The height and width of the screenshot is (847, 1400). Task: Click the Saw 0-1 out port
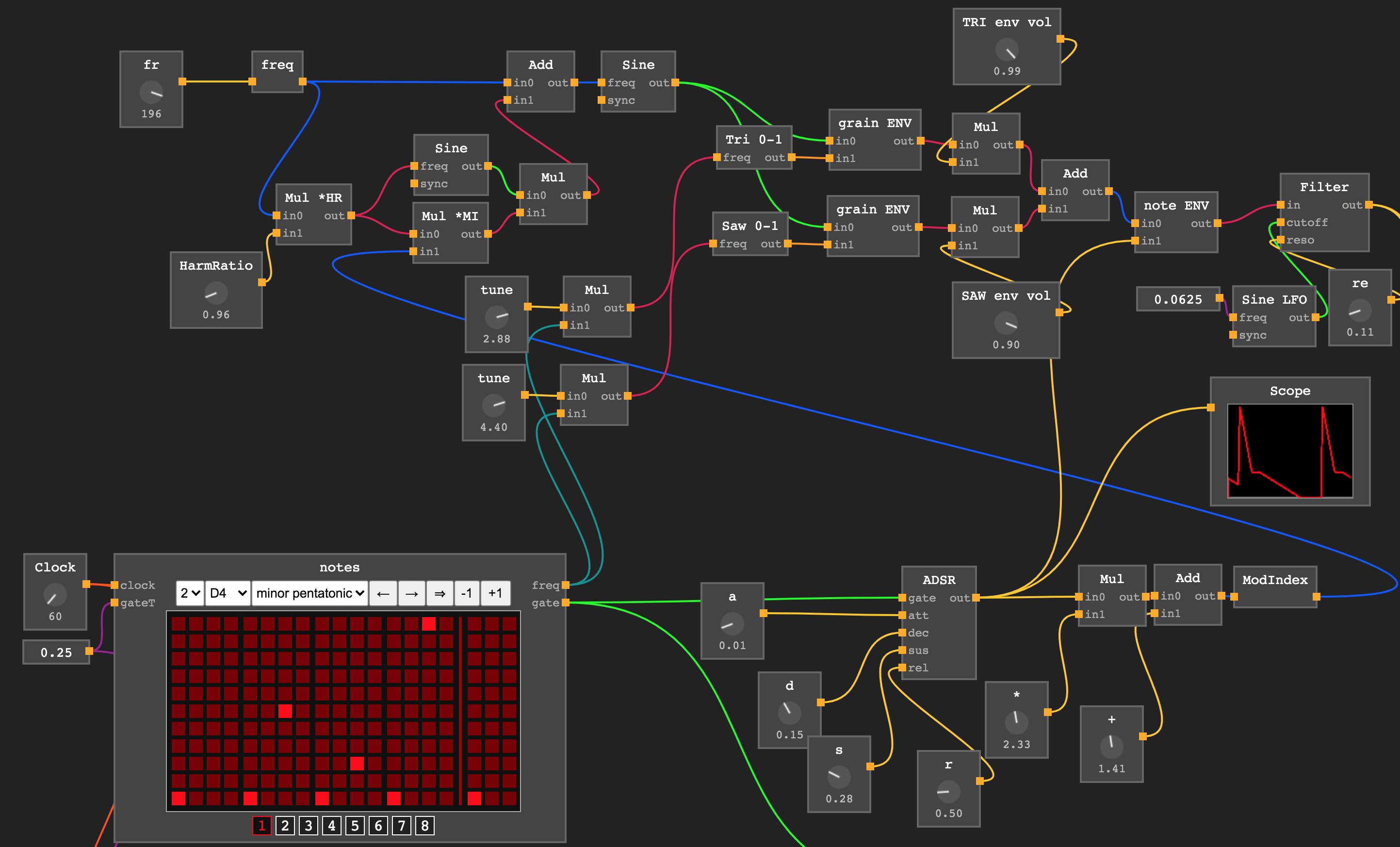[787, 244]
